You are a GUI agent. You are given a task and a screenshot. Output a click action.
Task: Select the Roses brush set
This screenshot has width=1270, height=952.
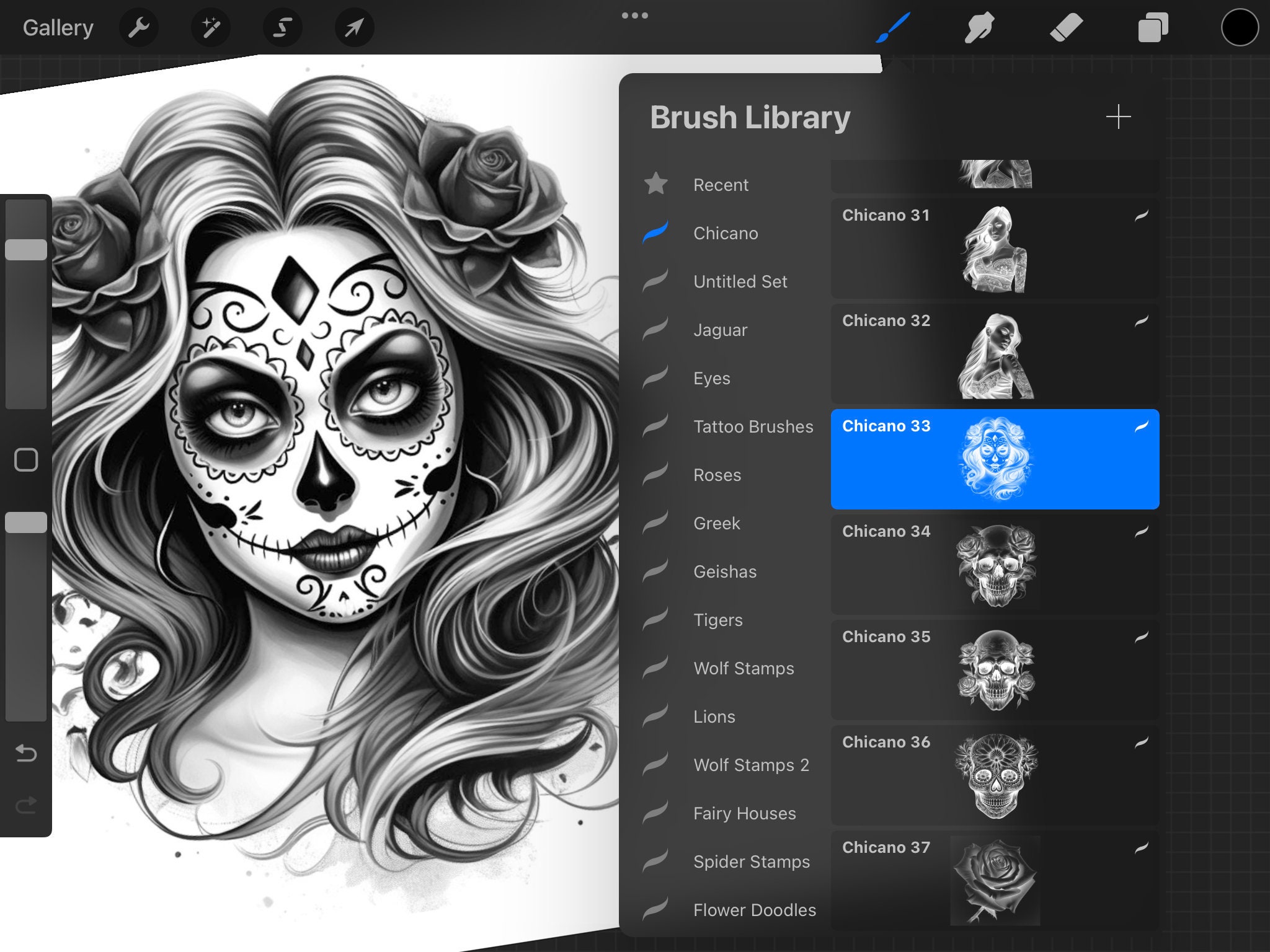[x=717, y=475]
